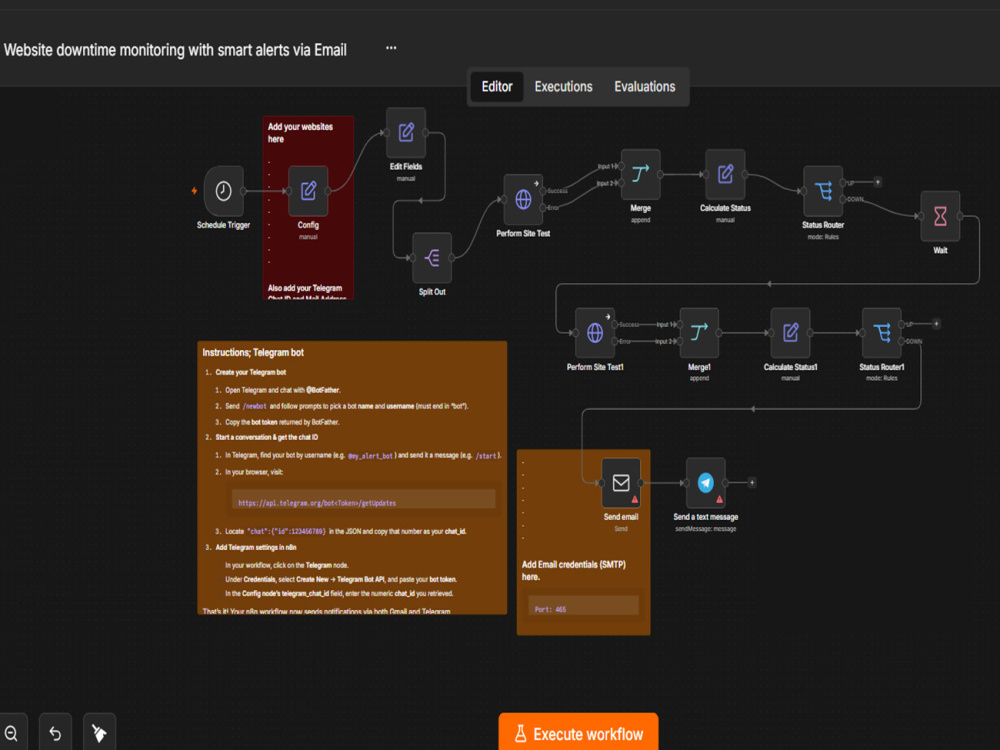Image resolution: width=1000 pixels, height=750 pixels.
Task: Switch to the Editor tab
Action: click(x=497, y=87)
